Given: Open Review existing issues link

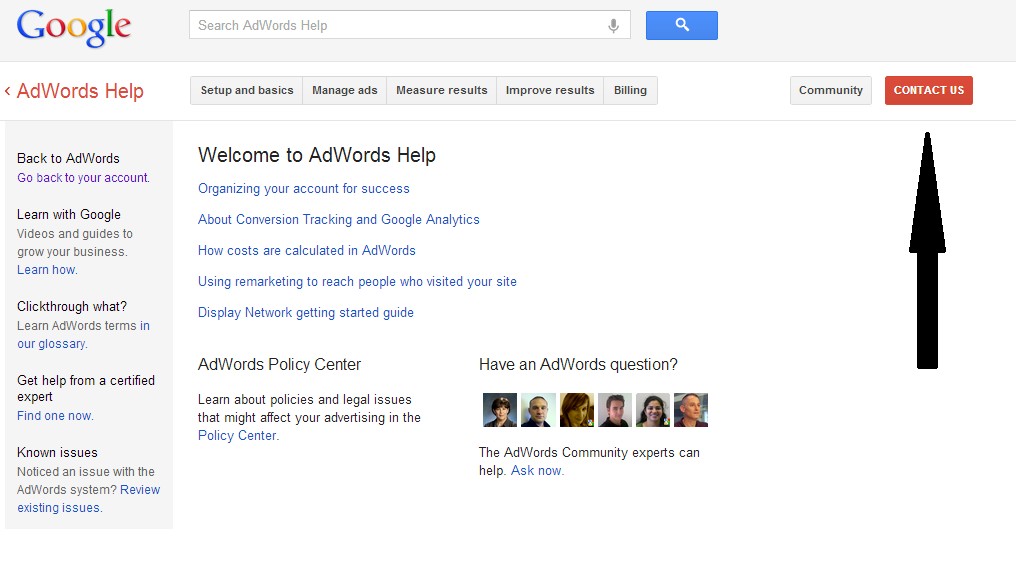Looking at the screenshot, I should (89, 499).
